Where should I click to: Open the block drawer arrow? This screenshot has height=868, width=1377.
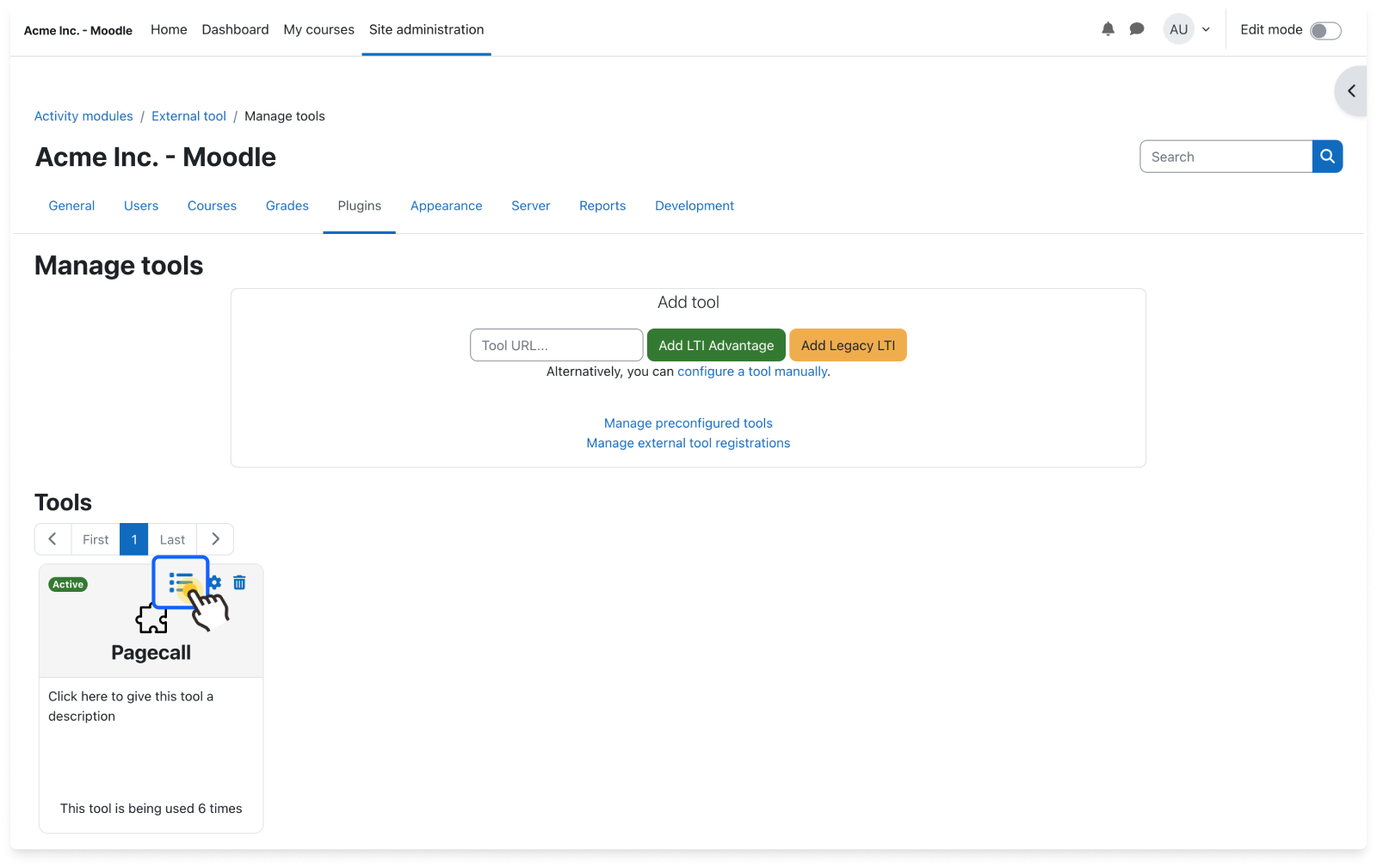pos(1351,91)
